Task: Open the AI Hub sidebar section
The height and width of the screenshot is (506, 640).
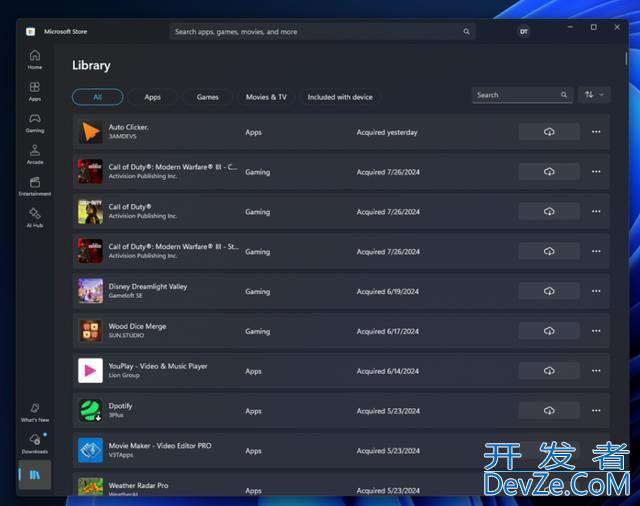Action: coord(35,217)
